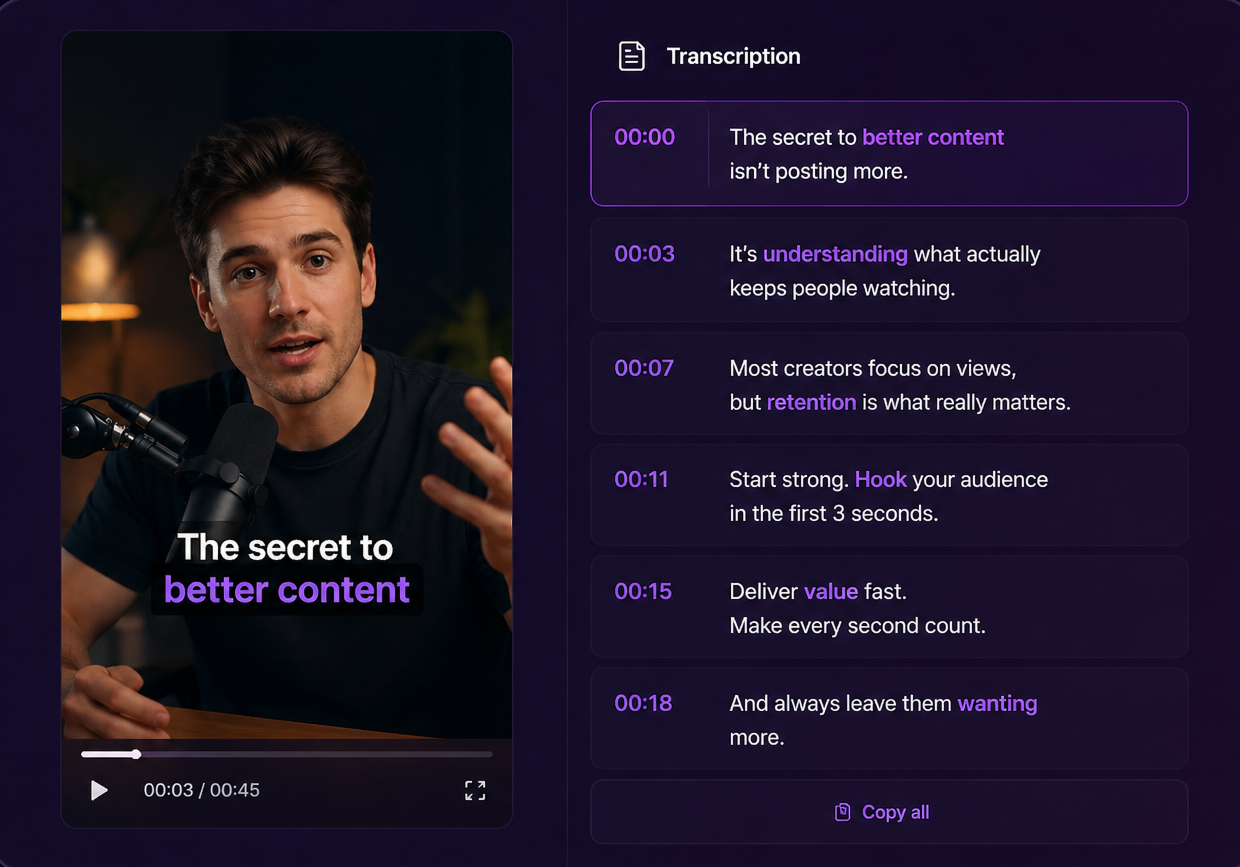Image resolution: width=1240 pixels, height=867 pixels.
Task: Click the Transcription panel heading
Action: (733, 56)
